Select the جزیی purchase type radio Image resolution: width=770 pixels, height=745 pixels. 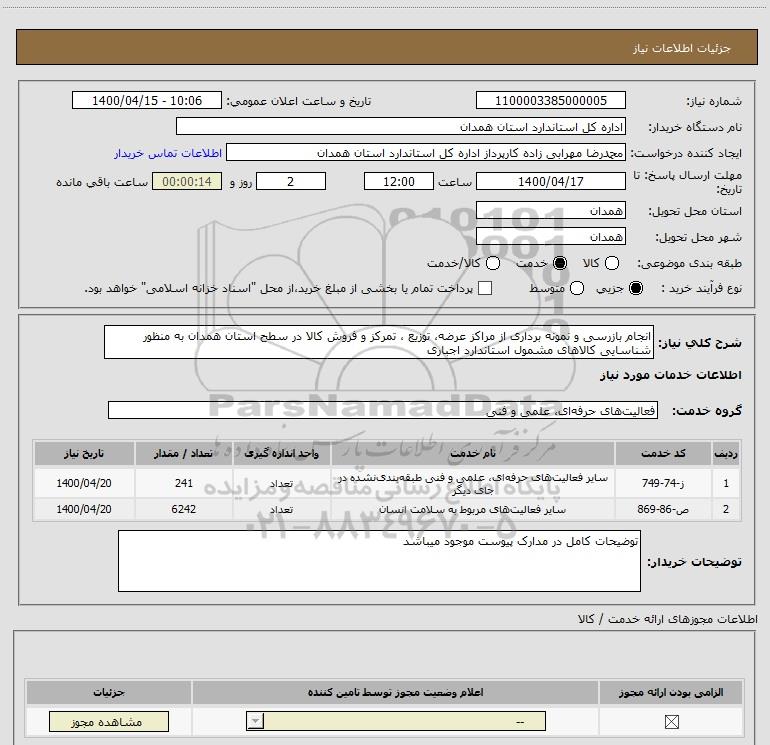(x=635, y=288)
